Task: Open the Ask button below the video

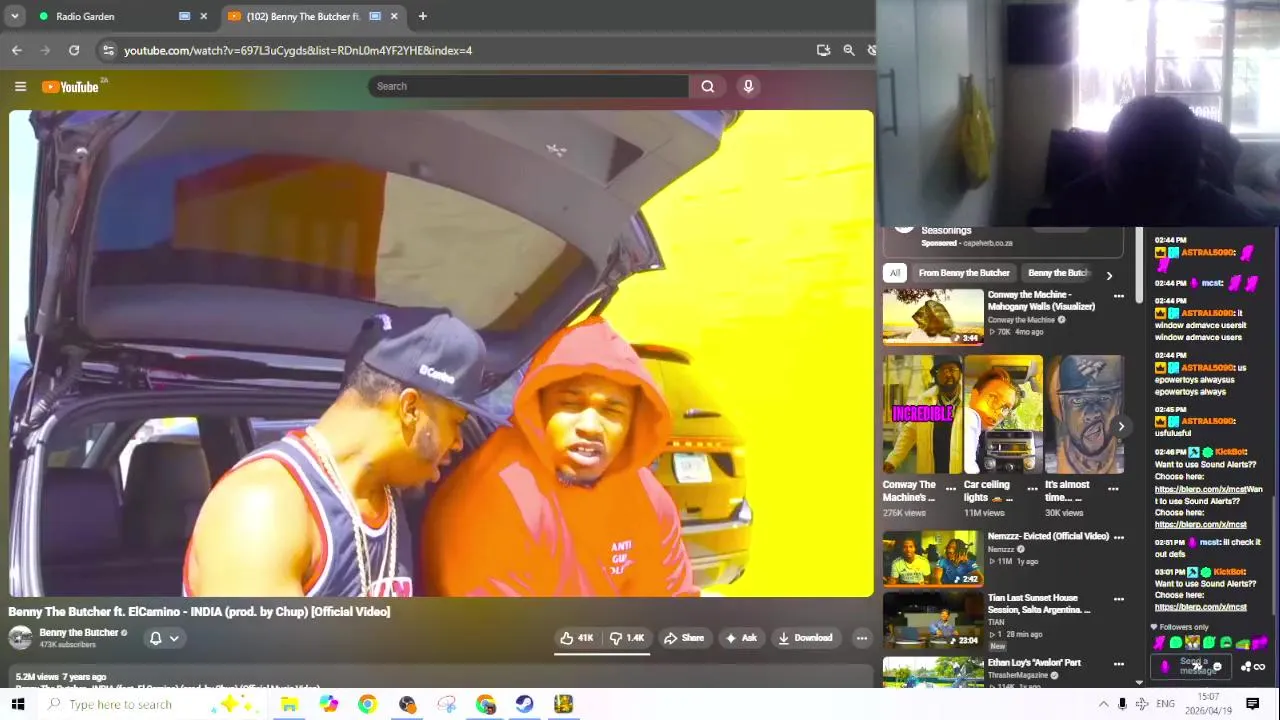Action: pos(741,638)
